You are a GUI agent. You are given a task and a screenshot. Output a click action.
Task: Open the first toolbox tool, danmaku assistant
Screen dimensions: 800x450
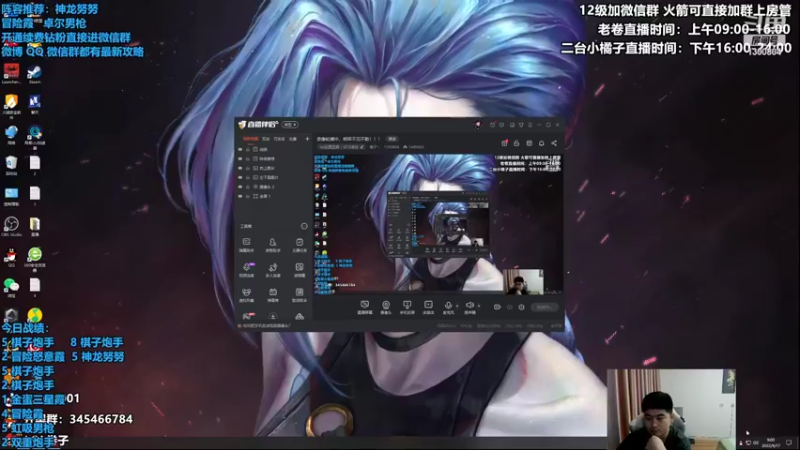point(246,244)
